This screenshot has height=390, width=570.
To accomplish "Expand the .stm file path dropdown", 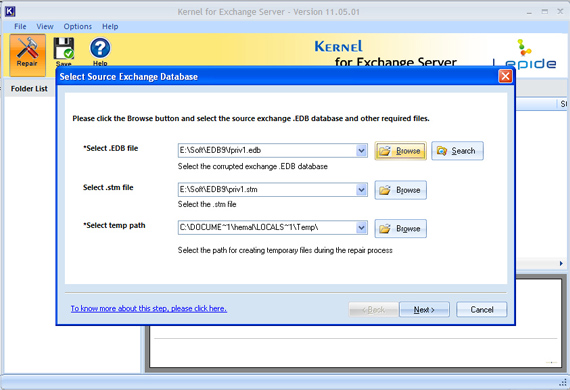I will (x=361, y=190).
